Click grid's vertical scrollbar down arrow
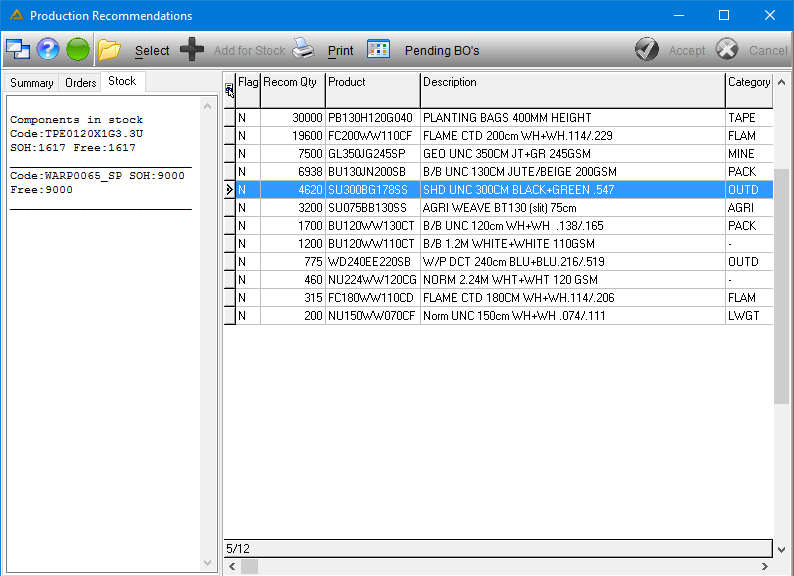Viewport: 794px width, 576px height. coord(781,550)
